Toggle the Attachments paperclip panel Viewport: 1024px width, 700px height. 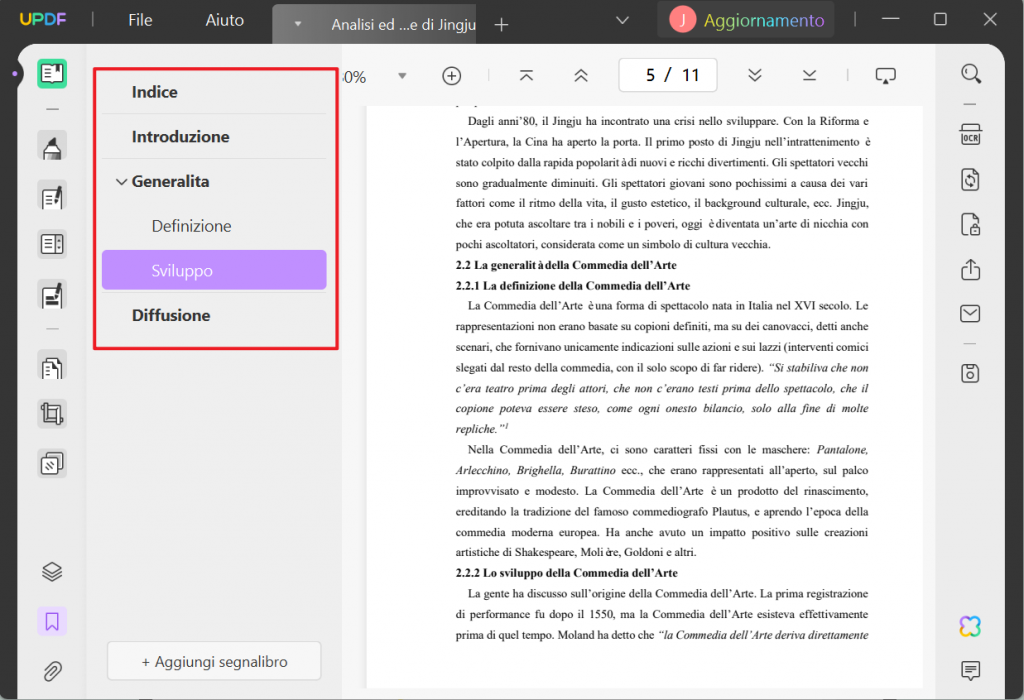[x=52, y=671]
